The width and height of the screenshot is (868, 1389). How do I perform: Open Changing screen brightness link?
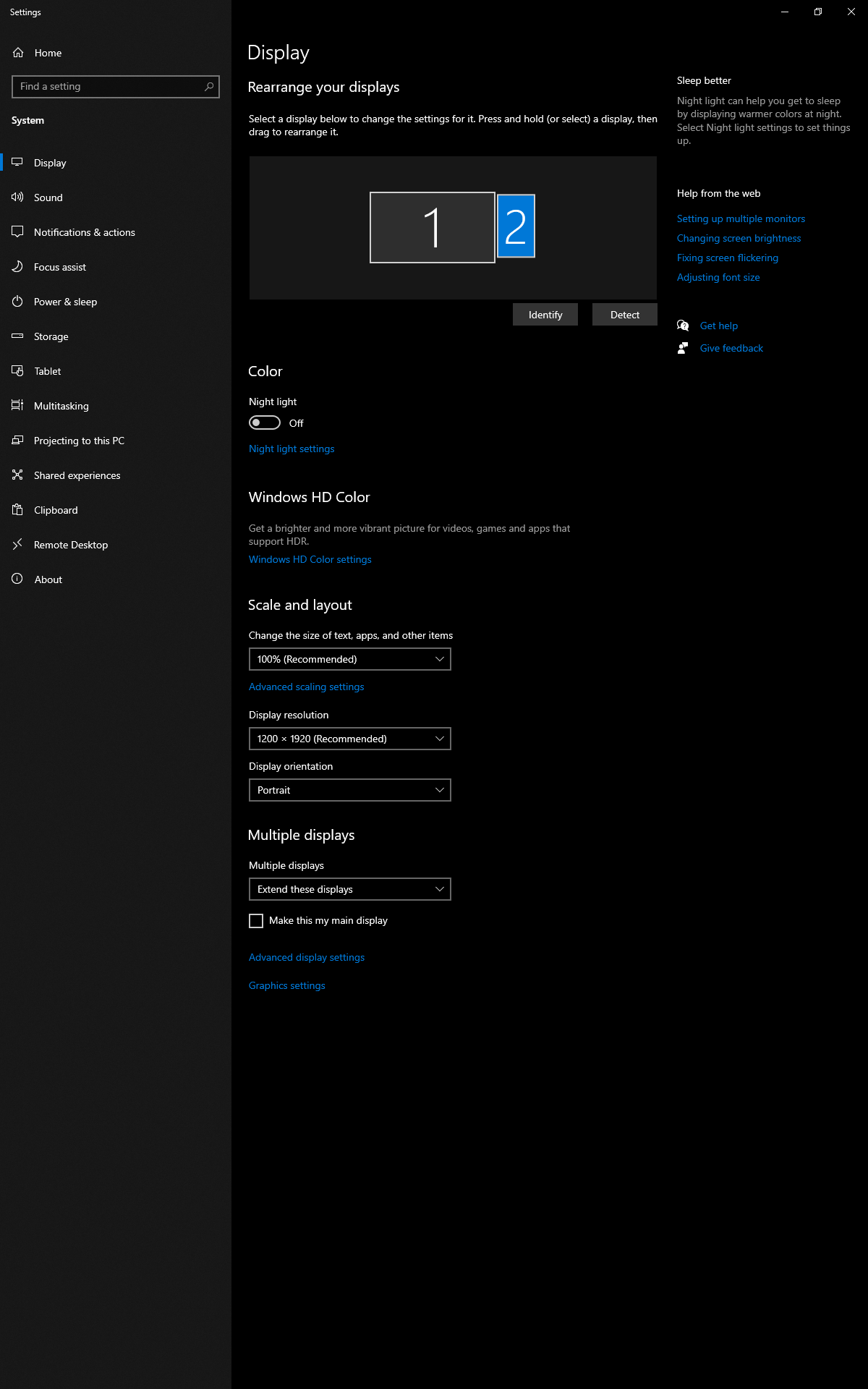pos(739,238)
